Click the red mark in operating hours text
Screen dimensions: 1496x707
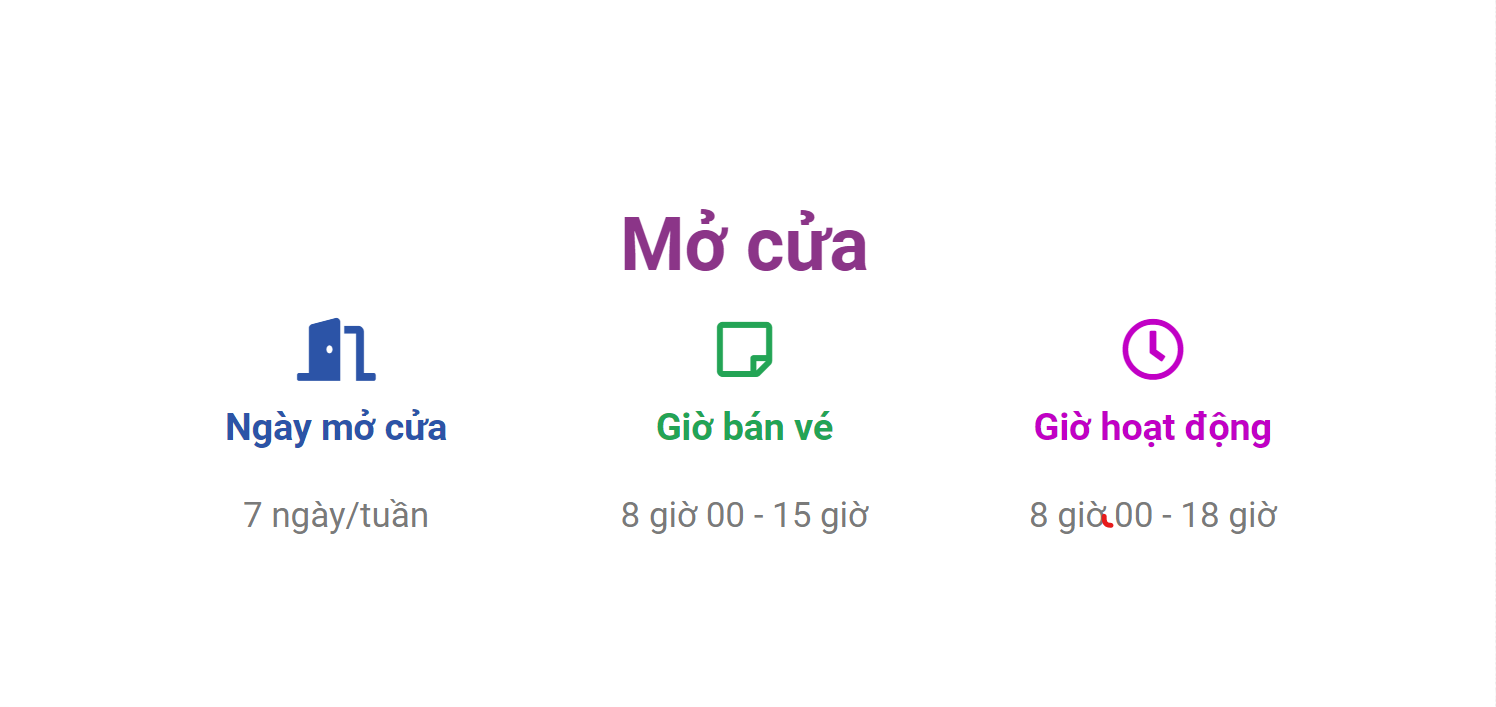point(1107,521)
